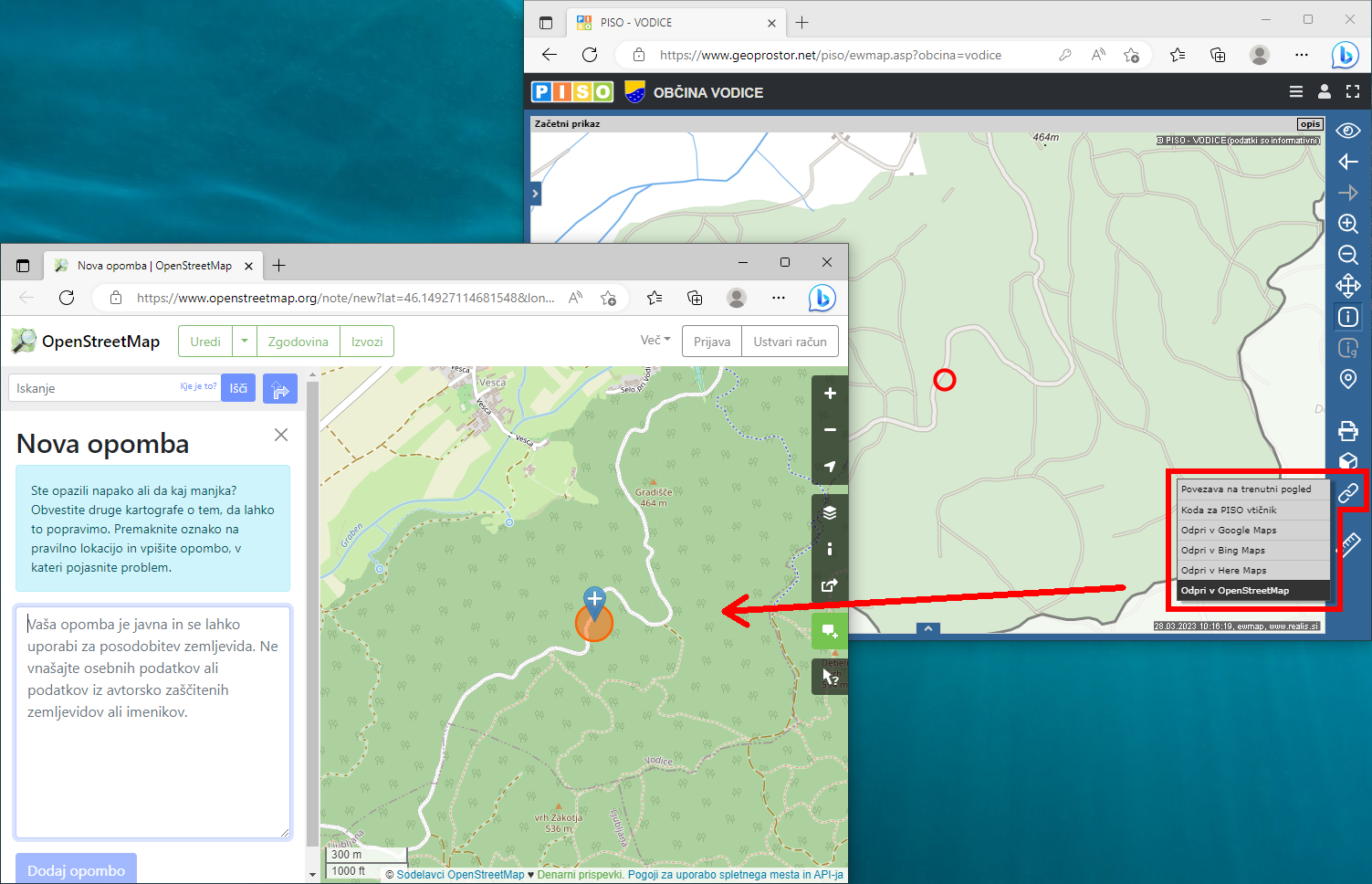Select Koda za PISO vtičnik
The image size is (1372, 884).
(1252, 510)
